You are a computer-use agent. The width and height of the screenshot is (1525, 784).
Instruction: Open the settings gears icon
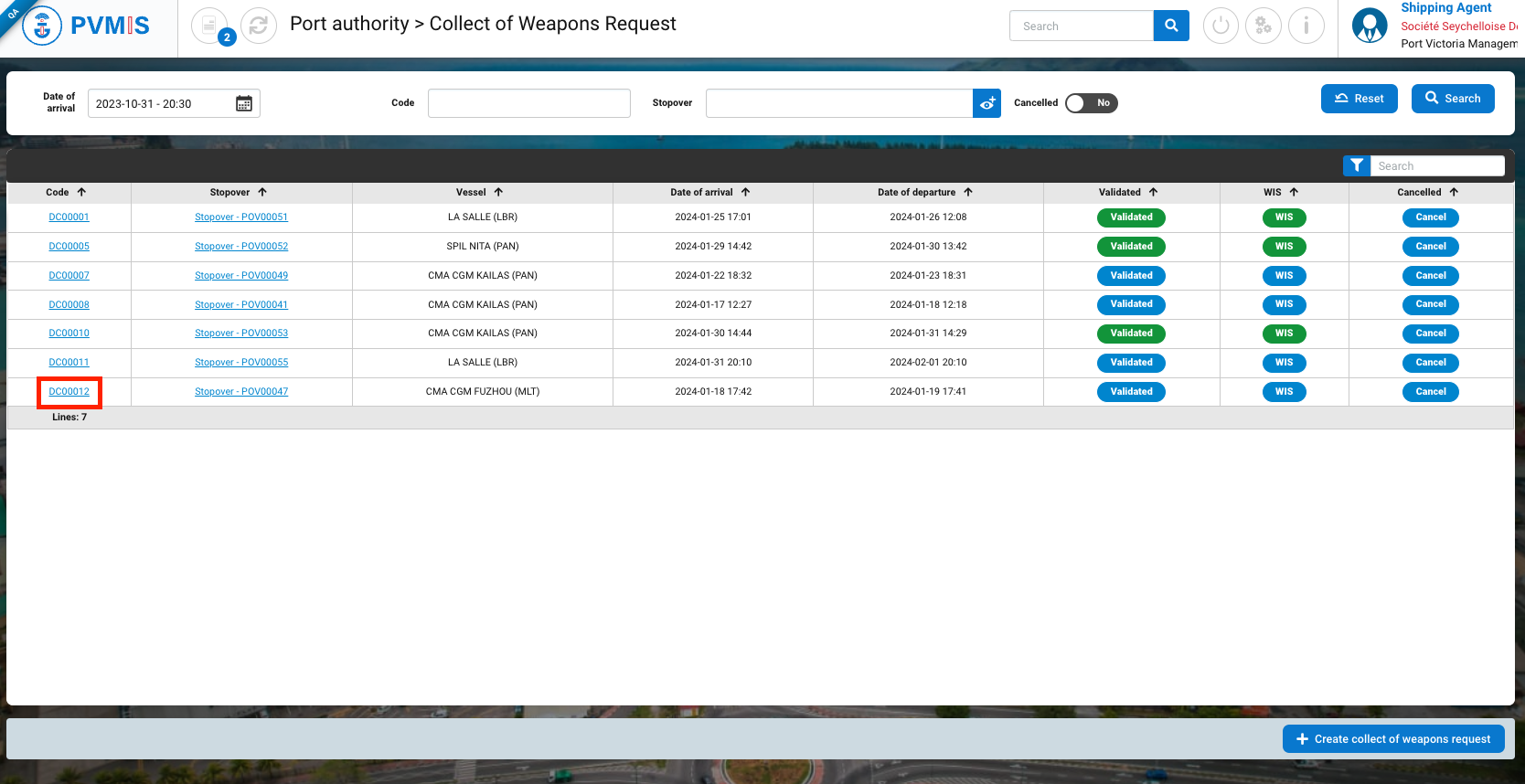tap(1264, 26)
